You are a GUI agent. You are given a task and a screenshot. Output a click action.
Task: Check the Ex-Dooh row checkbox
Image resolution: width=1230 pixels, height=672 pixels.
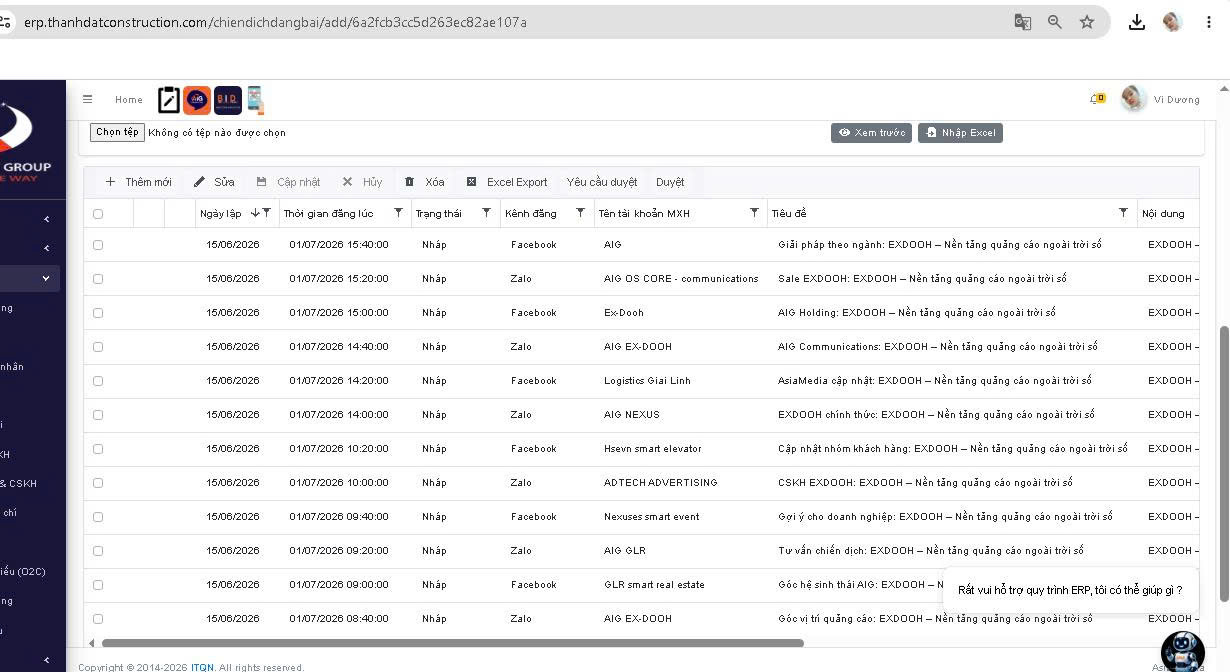coord(98,313)
